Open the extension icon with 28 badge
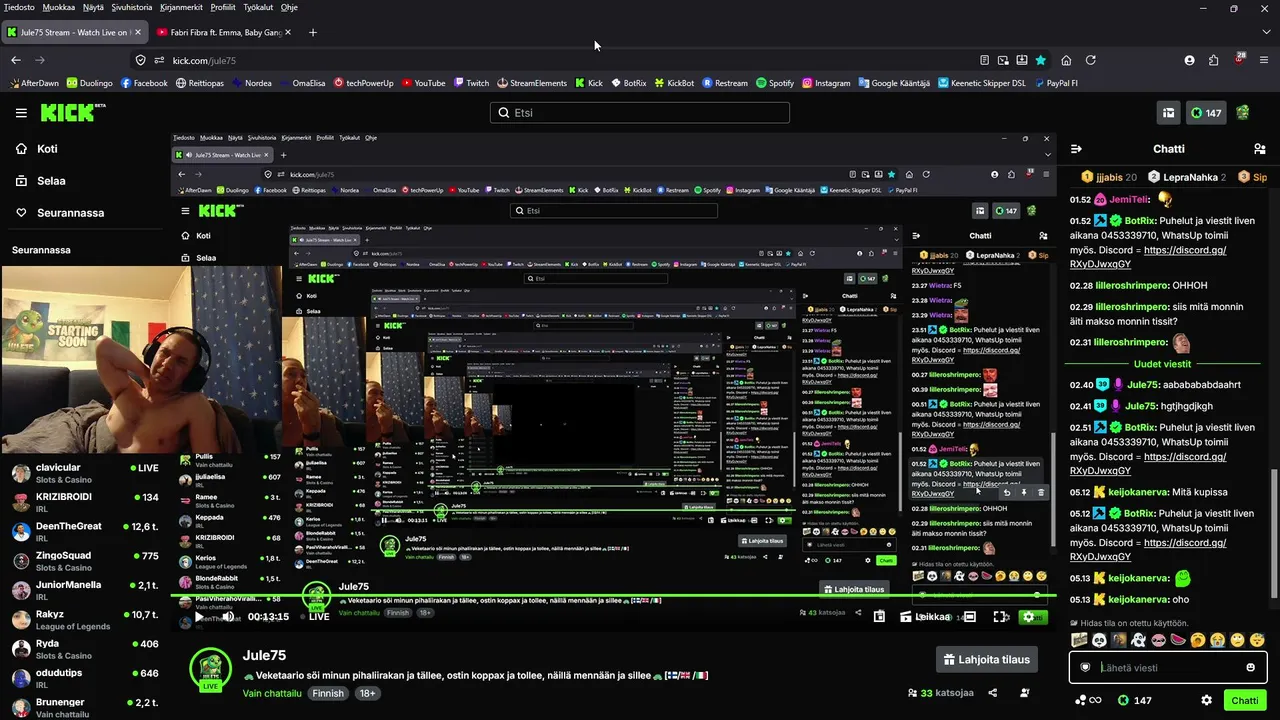This screenshot has width=1280, height=720. pyautogui.click(x=1239, y=60)
